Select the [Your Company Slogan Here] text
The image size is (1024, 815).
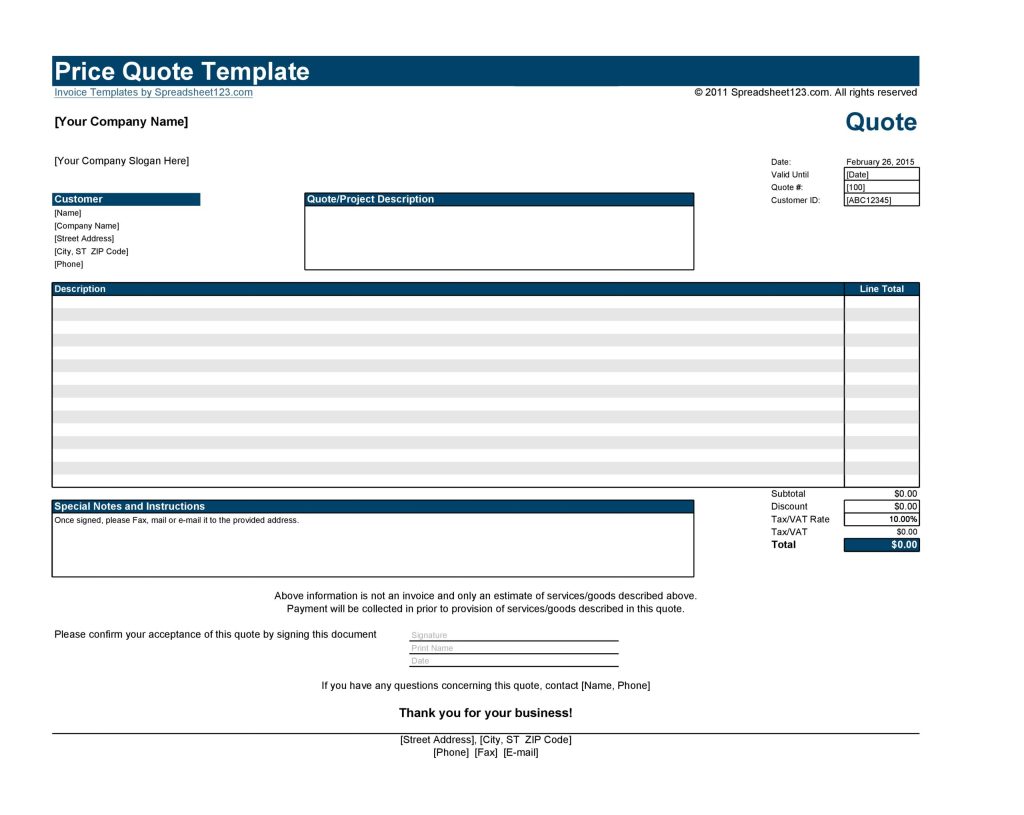[x=120, y=160]
